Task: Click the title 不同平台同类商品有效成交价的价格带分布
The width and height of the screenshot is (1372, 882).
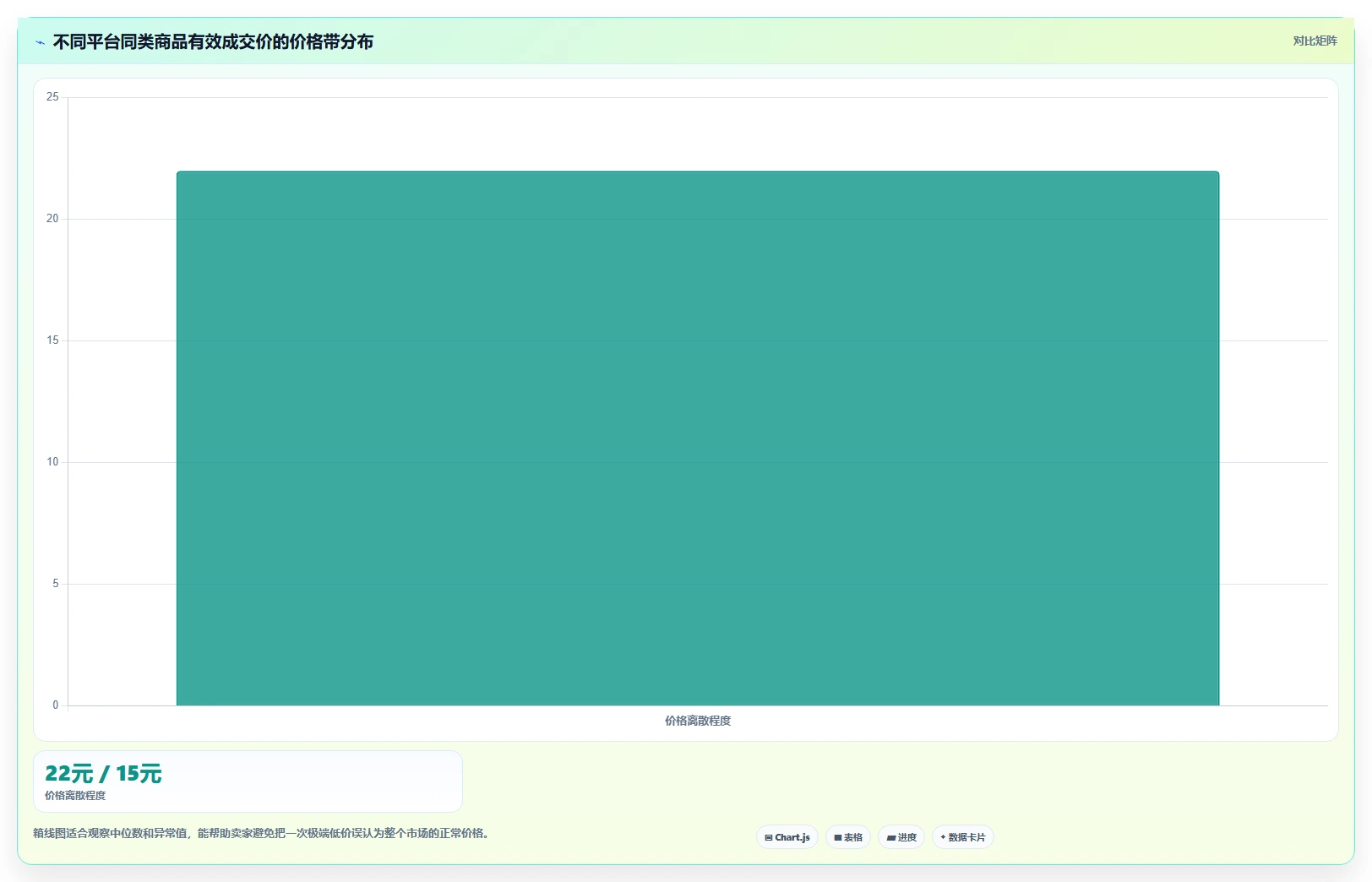Action: 213,41
